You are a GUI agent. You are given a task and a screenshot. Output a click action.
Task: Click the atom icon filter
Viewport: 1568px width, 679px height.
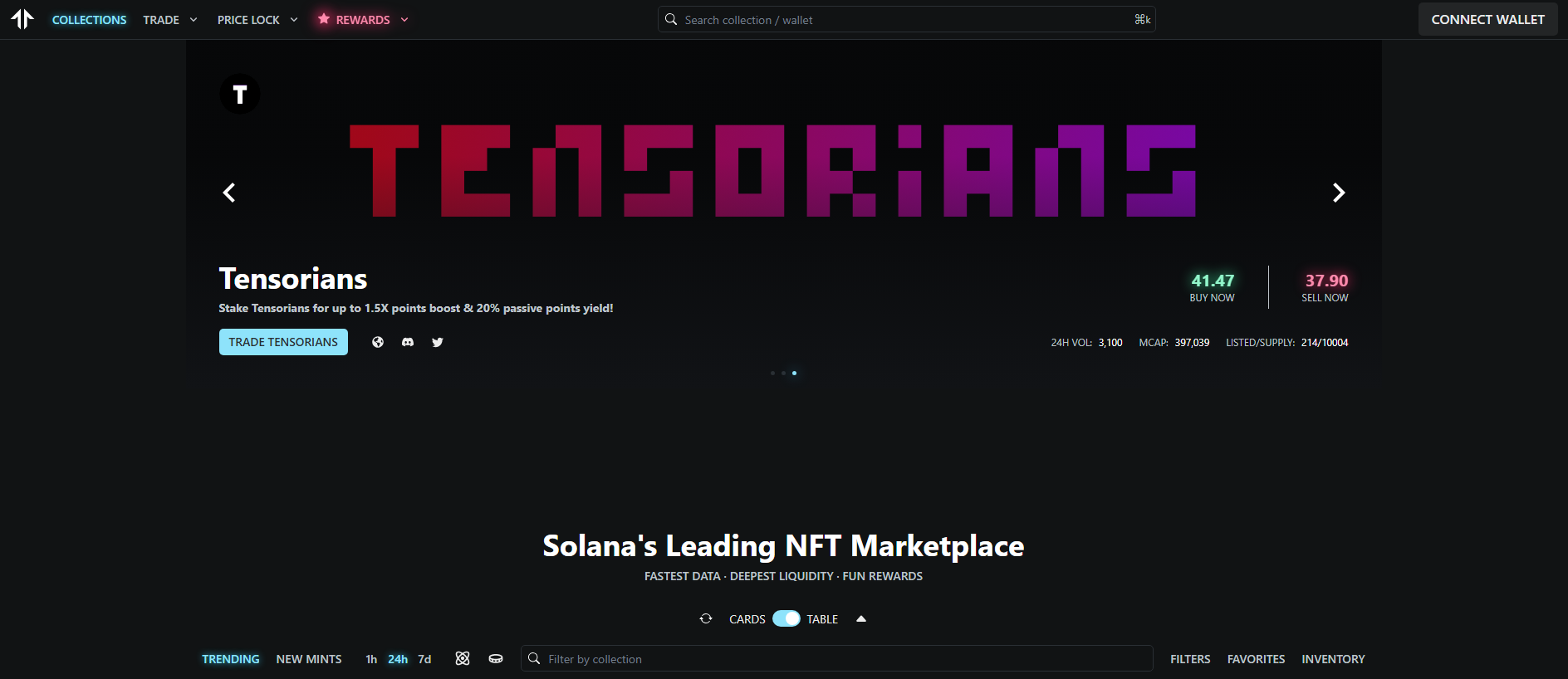[x=463, y=658]
